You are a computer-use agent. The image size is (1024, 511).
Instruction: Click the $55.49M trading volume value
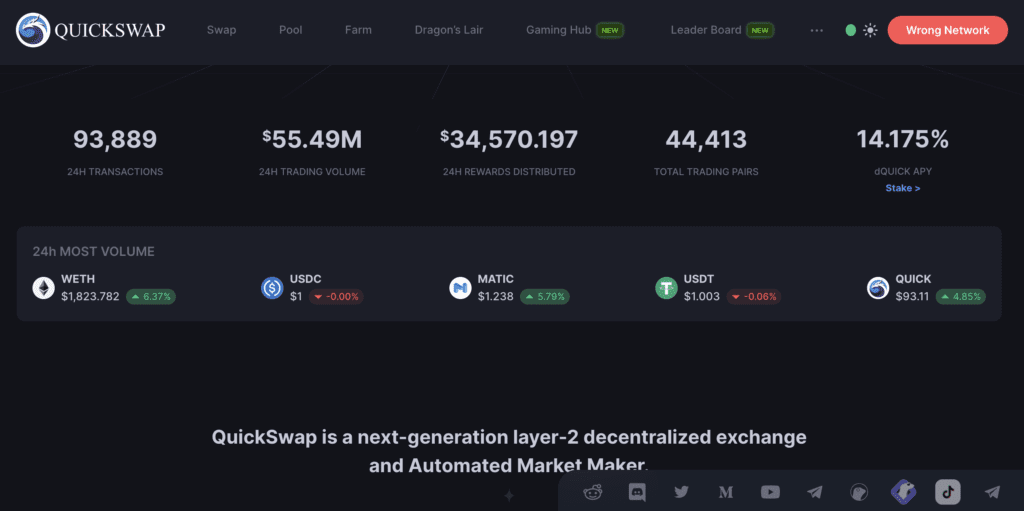(x=312, y=139)
